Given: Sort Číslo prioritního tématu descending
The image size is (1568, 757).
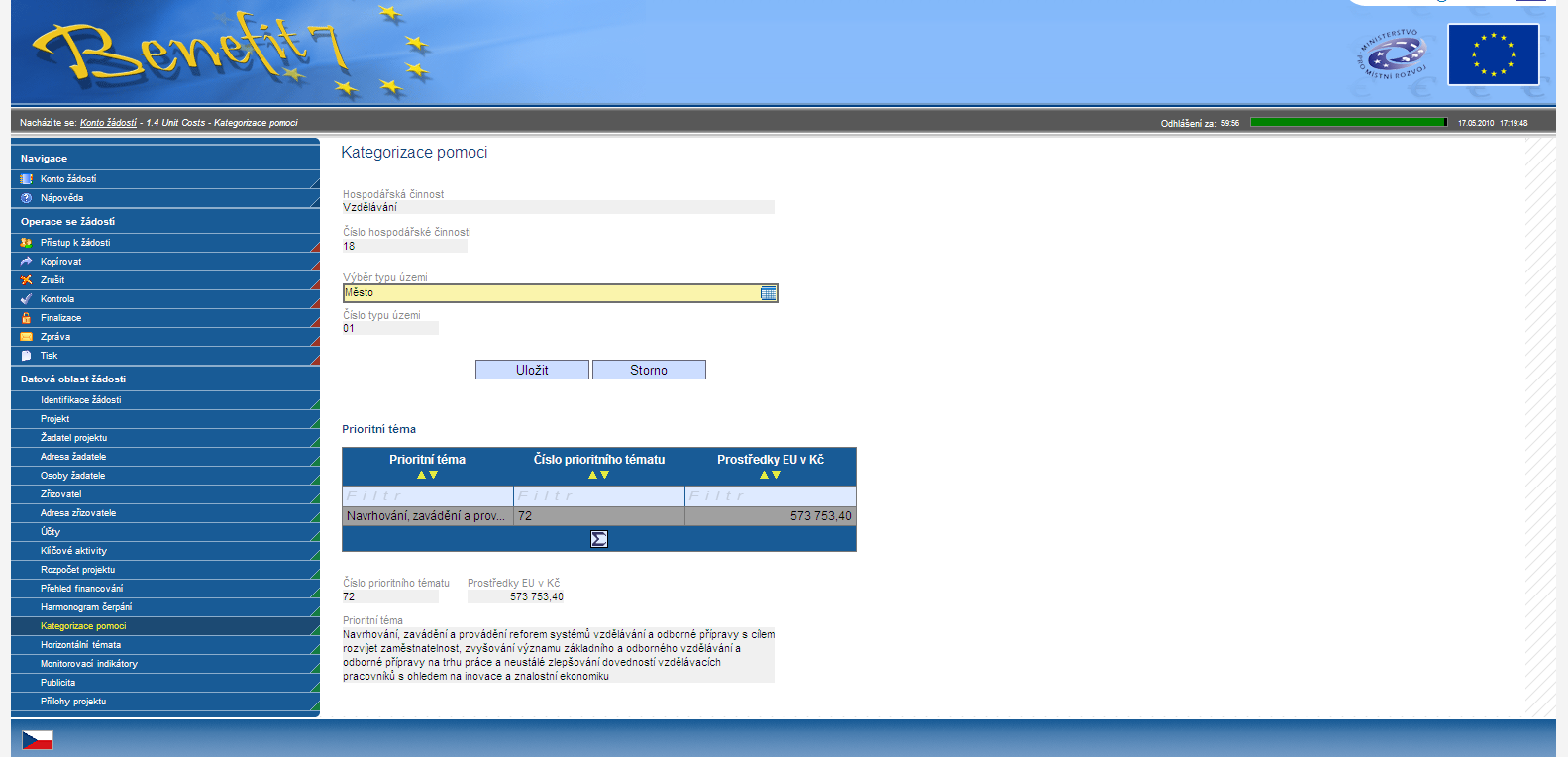Looking at the screenshot, I should (605, 475).
